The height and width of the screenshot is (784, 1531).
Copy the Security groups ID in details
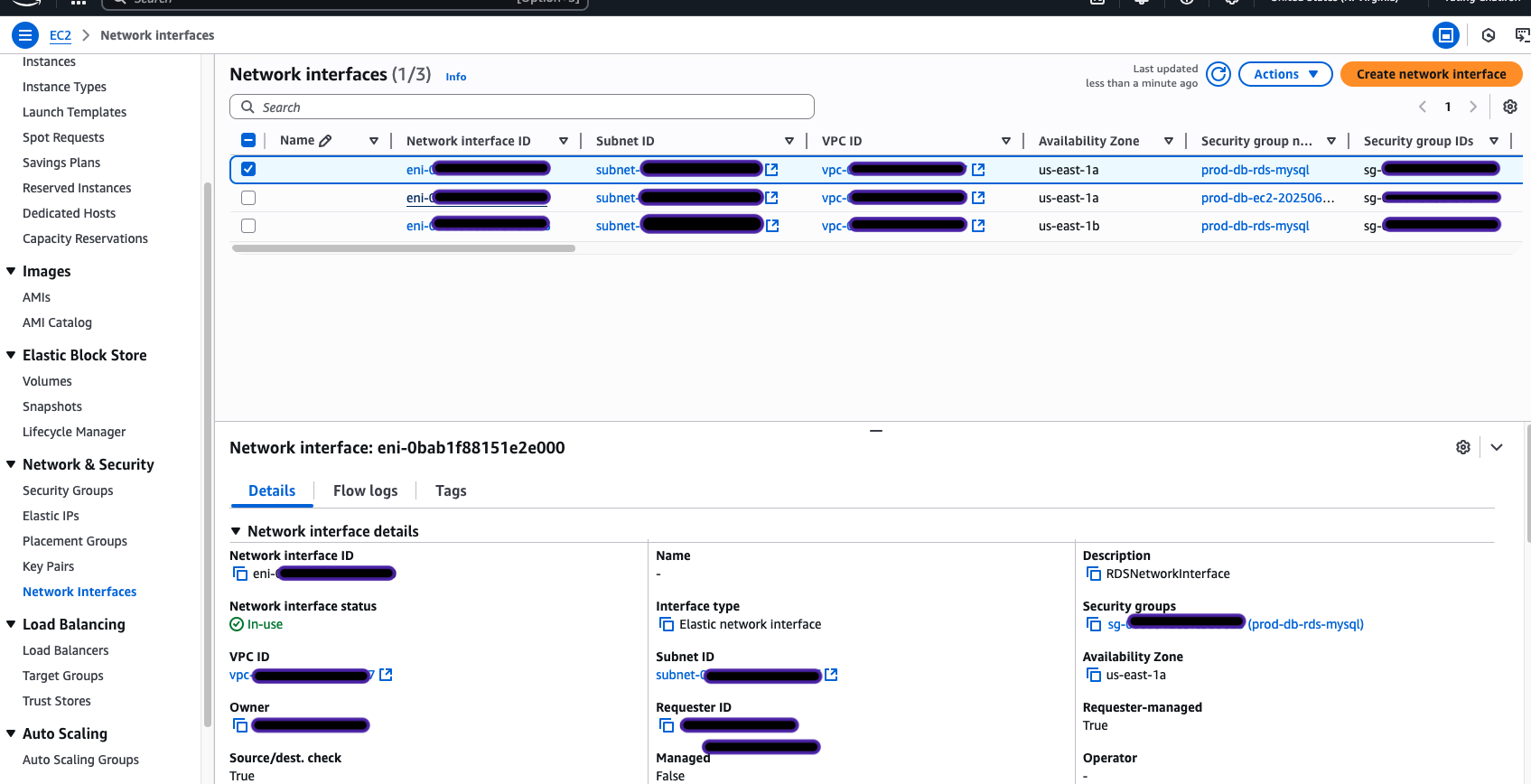[1094, 624]
